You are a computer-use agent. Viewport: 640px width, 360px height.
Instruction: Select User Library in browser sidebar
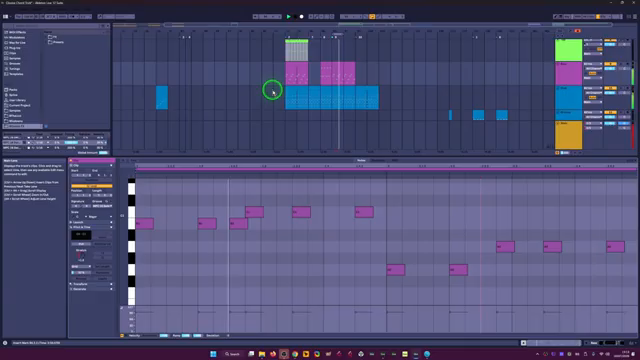(x=17, y=100)
